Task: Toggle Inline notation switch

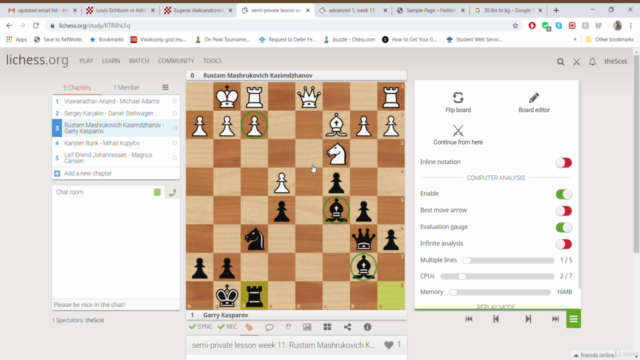Action: 564,162
